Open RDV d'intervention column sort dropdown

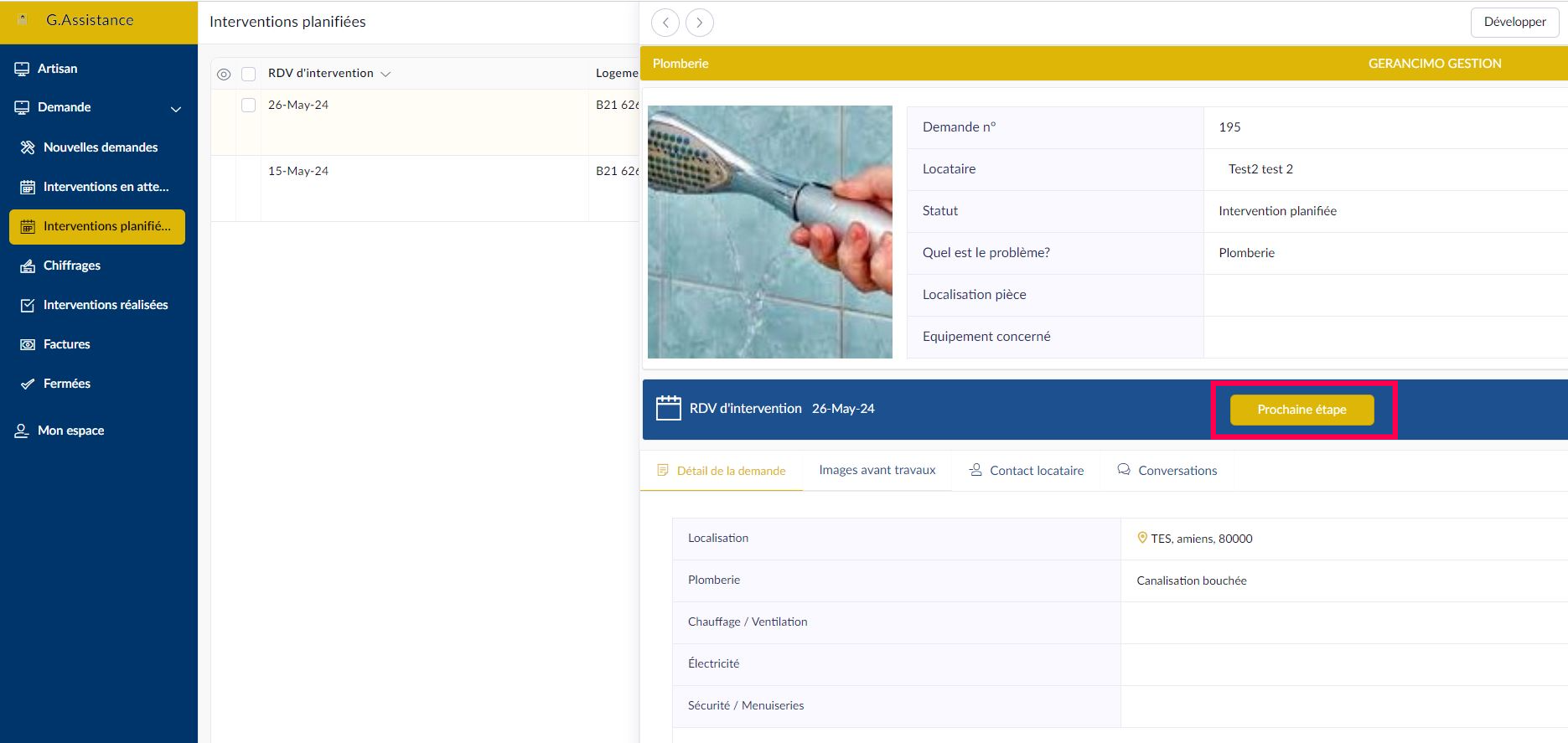coord(386,75)
